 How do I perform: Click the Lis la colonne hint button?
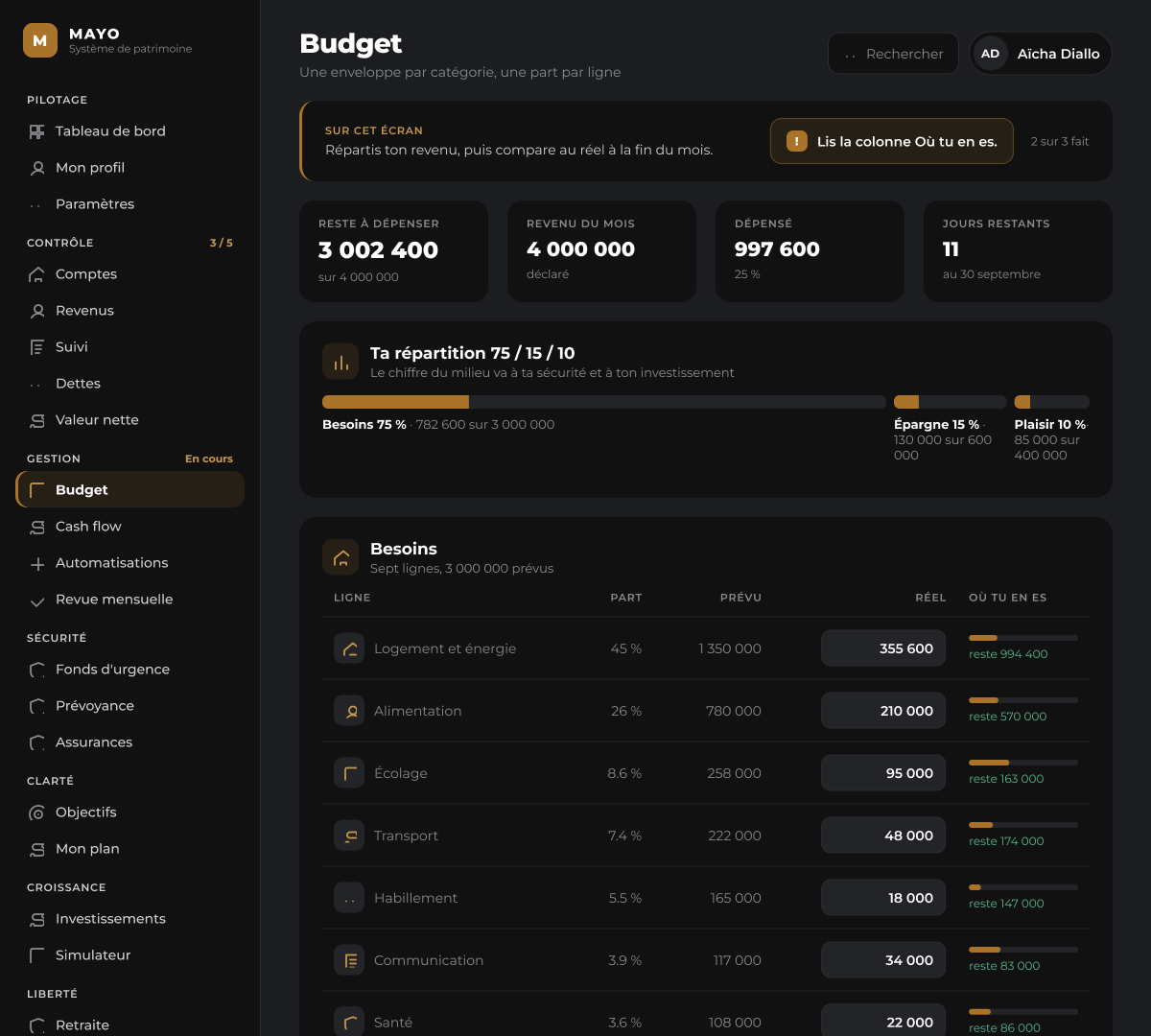(892, 141)
